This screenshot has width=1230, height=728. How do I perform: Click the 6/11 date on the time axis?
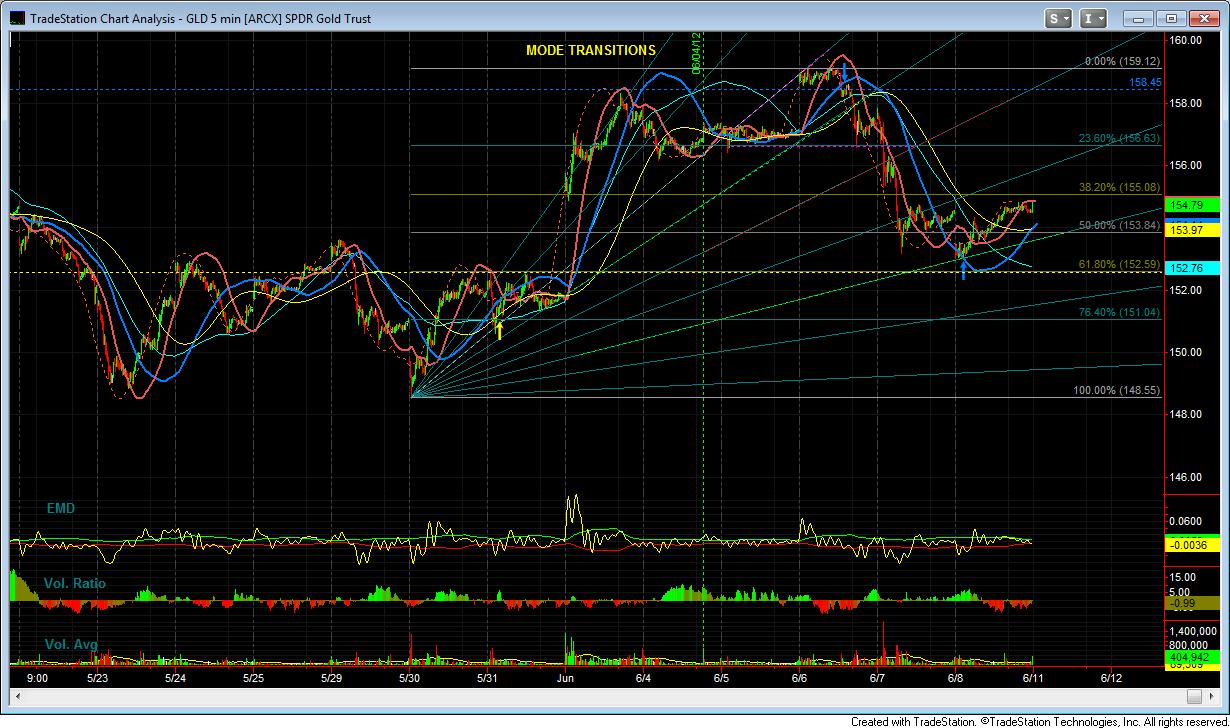coord(1033,678)
